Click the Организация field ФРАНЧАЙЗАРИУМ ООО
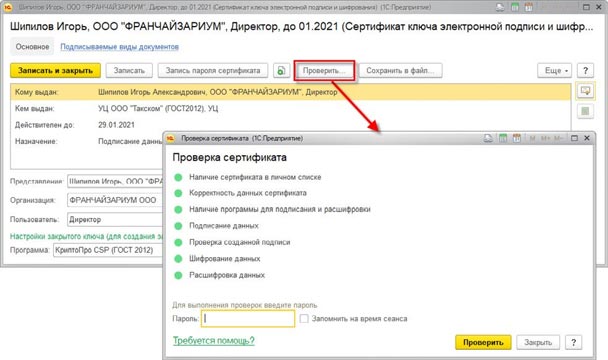Viewport: 608px width, 360px height. [115, 200]
